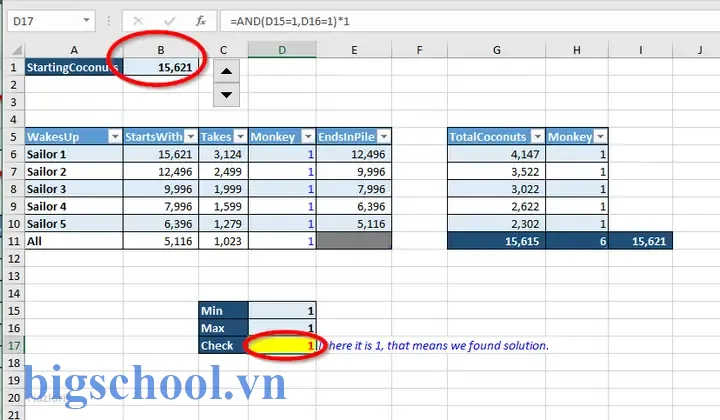Viewport: 720px width, 420px height.
Task: Select the Sailor 3 cell
Action: (74, 189)
